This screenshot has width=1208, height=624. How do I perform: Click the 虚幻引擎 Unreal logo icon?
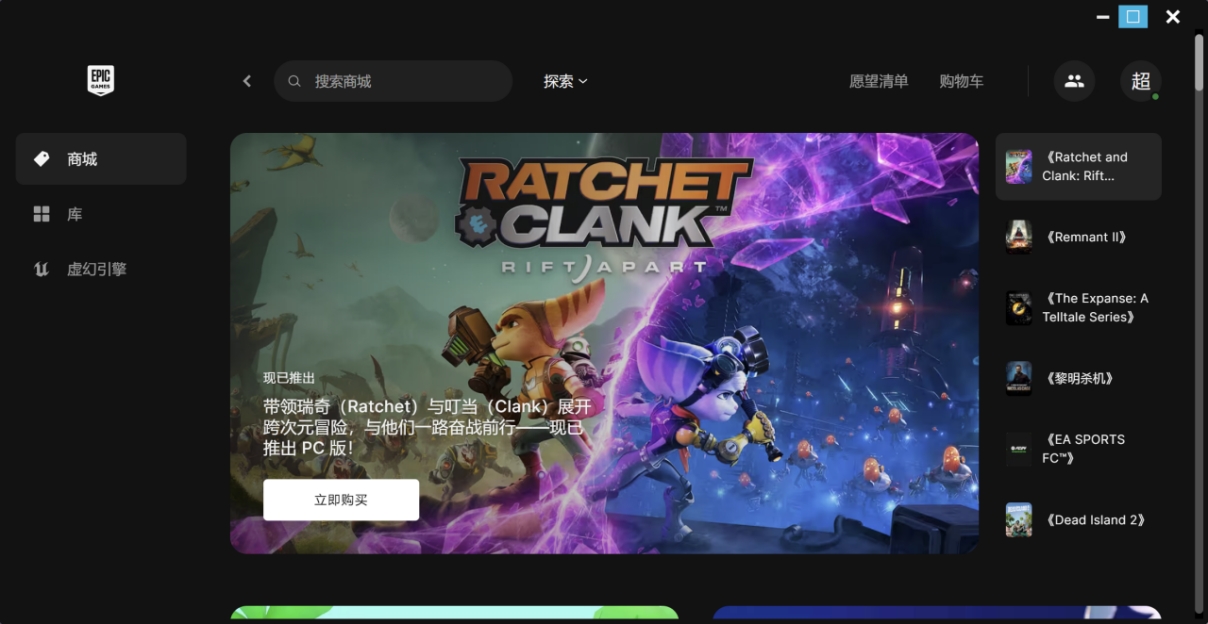click(42, 269)
